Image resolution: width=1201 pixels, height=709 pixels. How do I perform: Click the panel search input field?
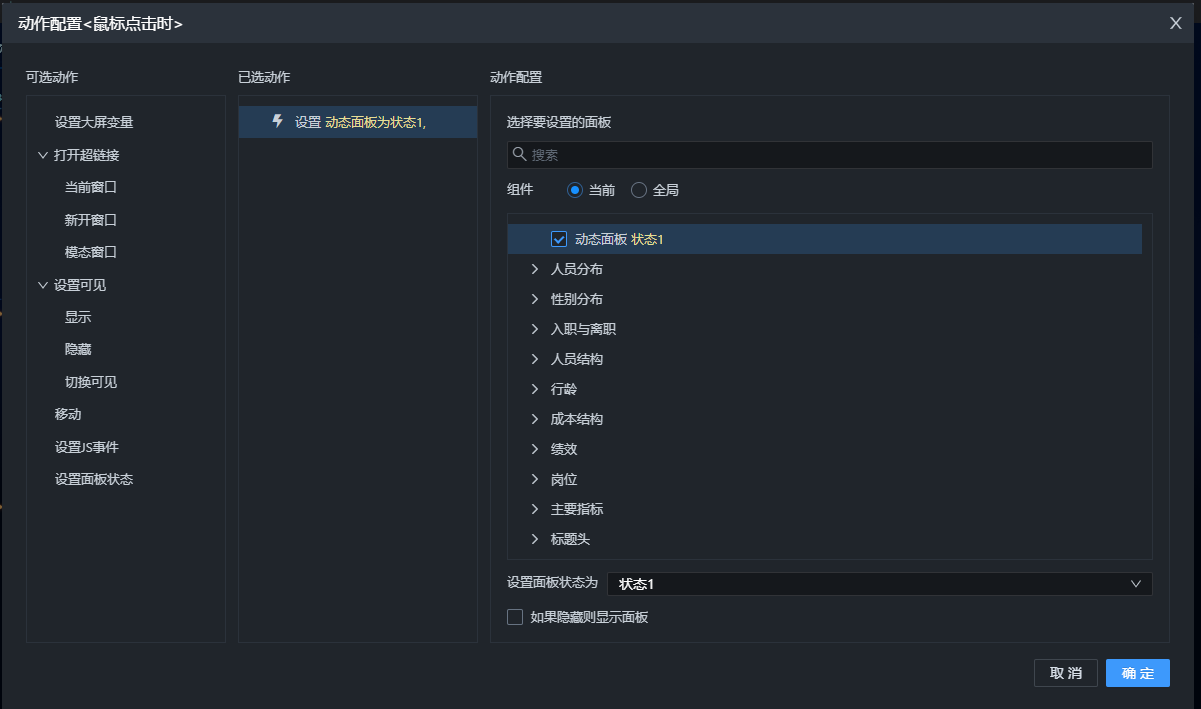click(x=838, y=155)
